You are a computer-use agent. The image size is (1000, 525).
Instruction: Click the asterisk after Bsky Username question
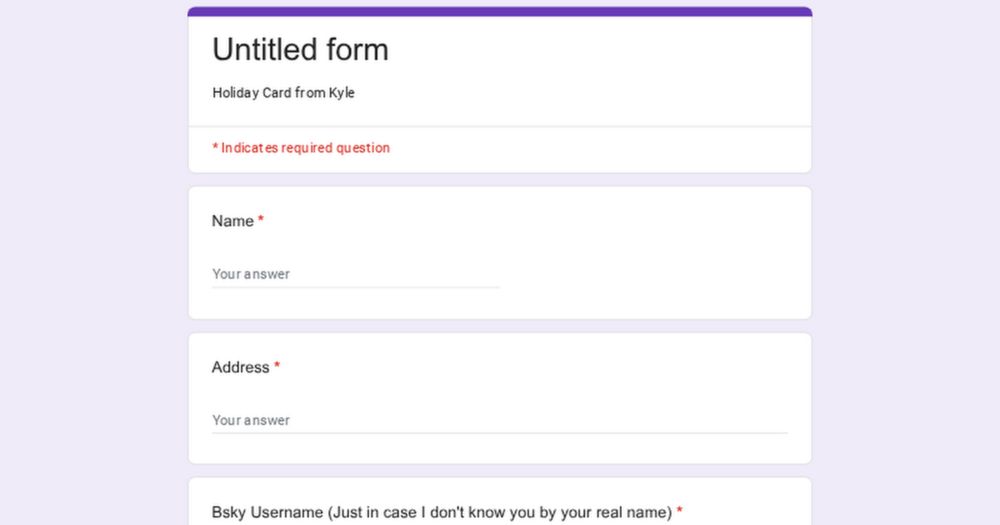coord(680,511)
